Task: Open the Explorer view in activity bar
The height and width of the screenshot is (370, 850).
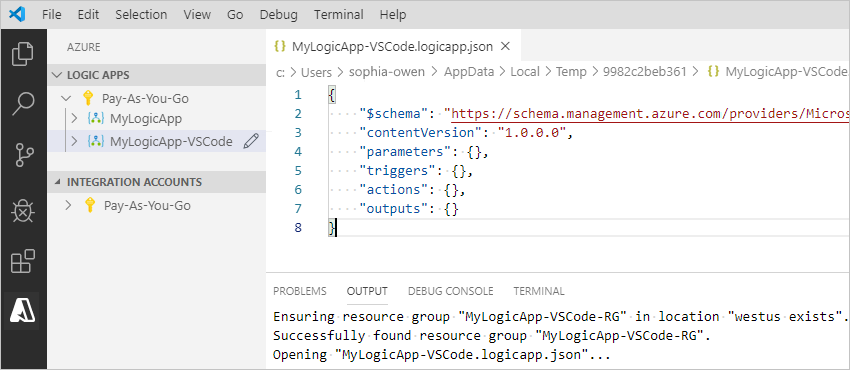Action: coord(23,53)
